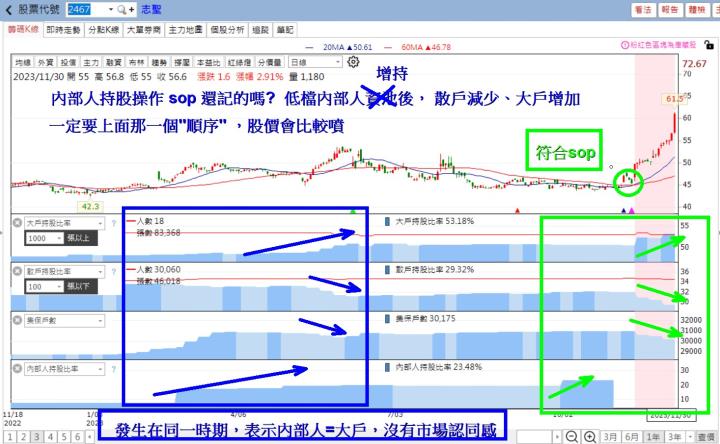720x444 pixels.
Task: Switch to the 即時走勢 tab
Action: (x=63, y=30)
